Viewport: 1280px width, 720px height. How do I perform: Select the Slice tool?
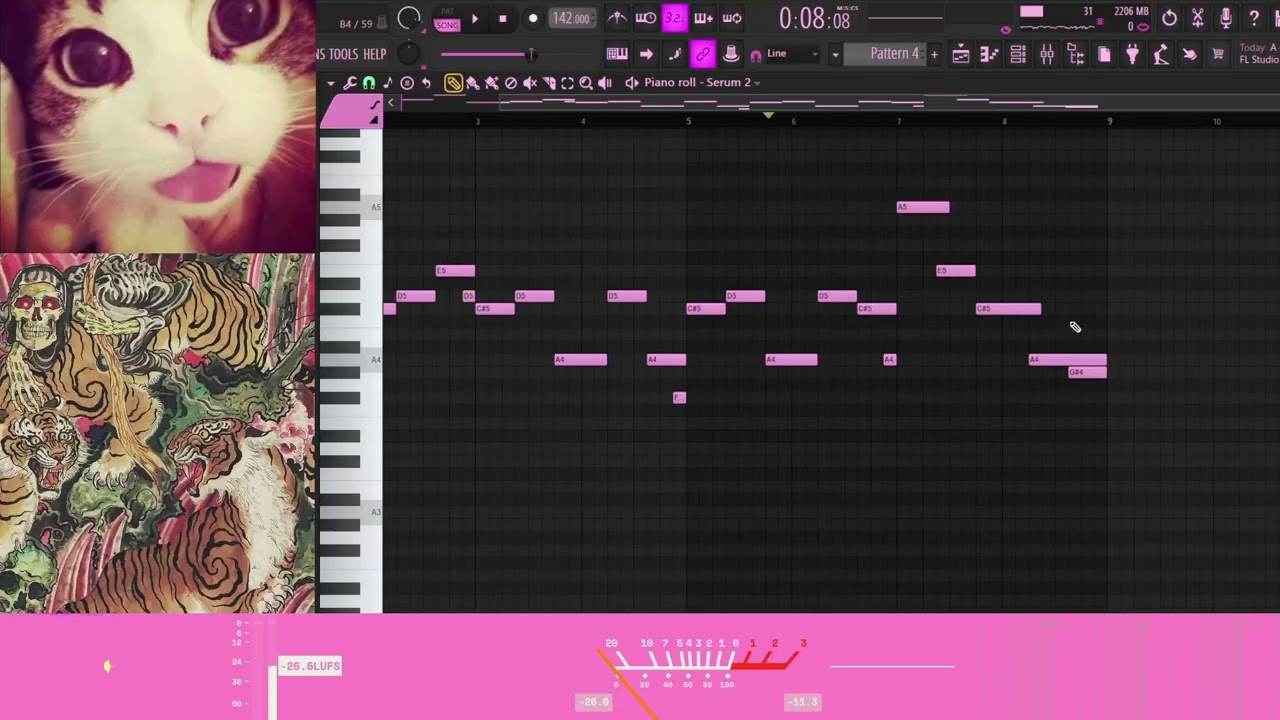pos(549,83)
